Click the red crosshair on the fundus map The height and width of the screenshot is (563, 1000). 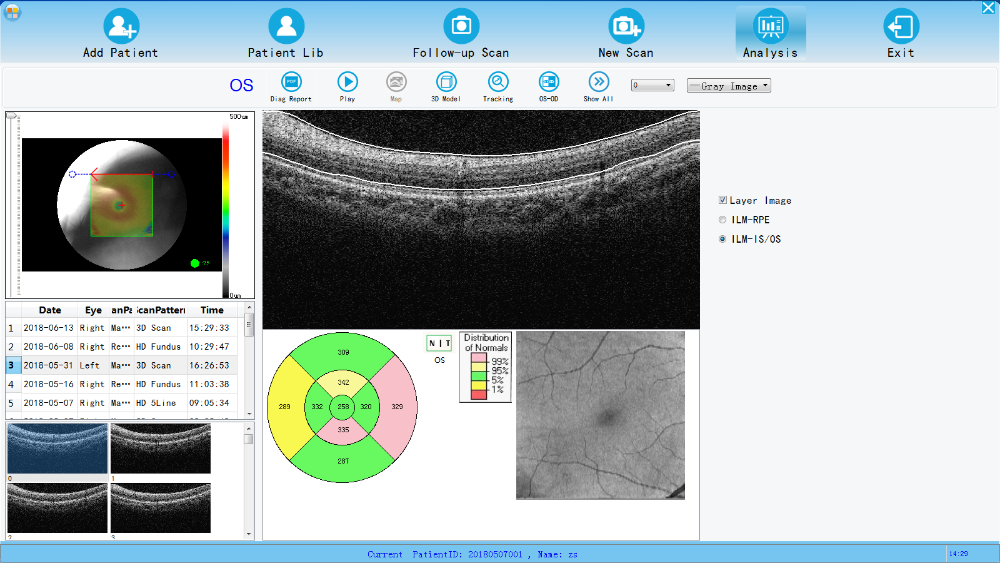121,205
